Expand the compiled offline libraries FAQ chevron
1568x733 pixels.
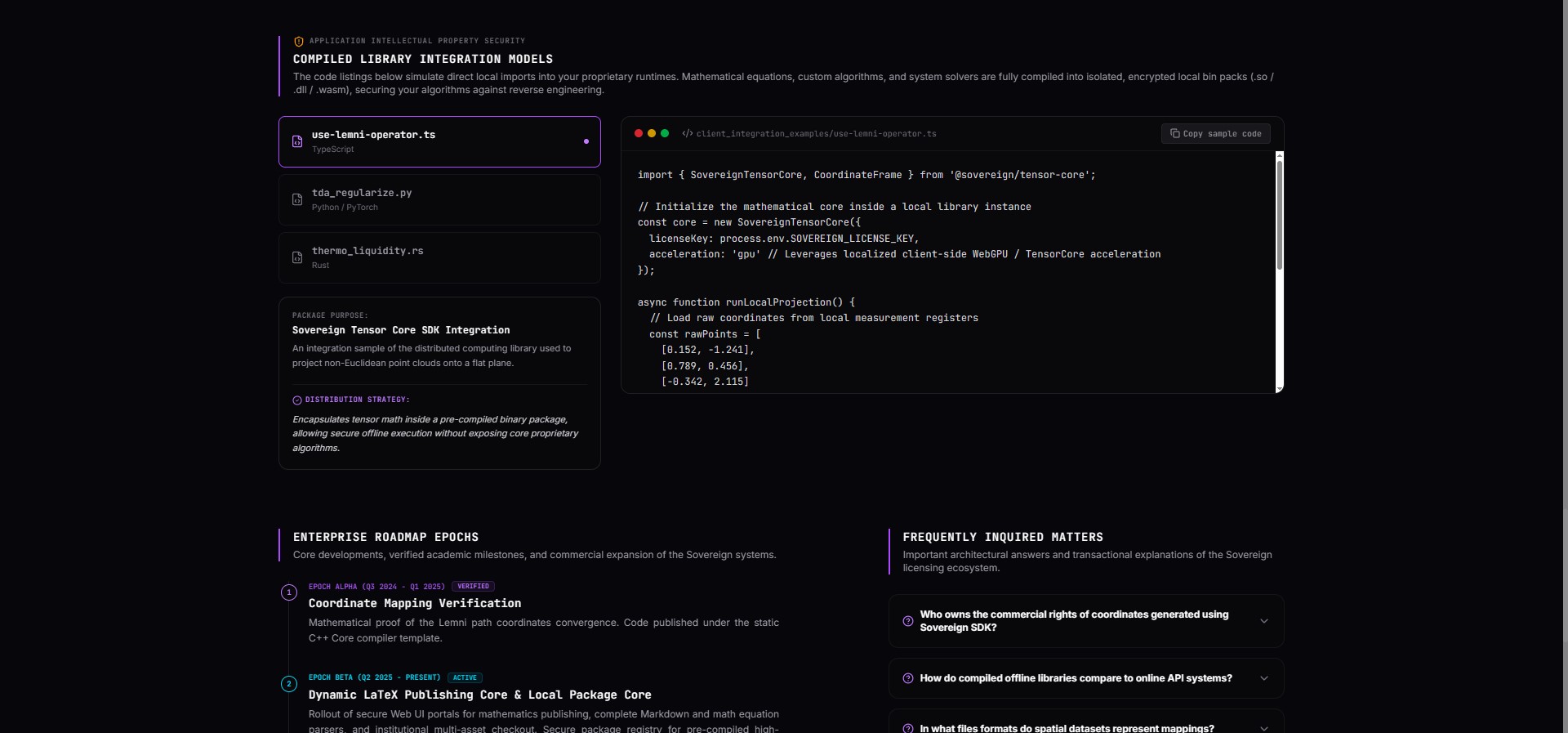click(1264, 678)
